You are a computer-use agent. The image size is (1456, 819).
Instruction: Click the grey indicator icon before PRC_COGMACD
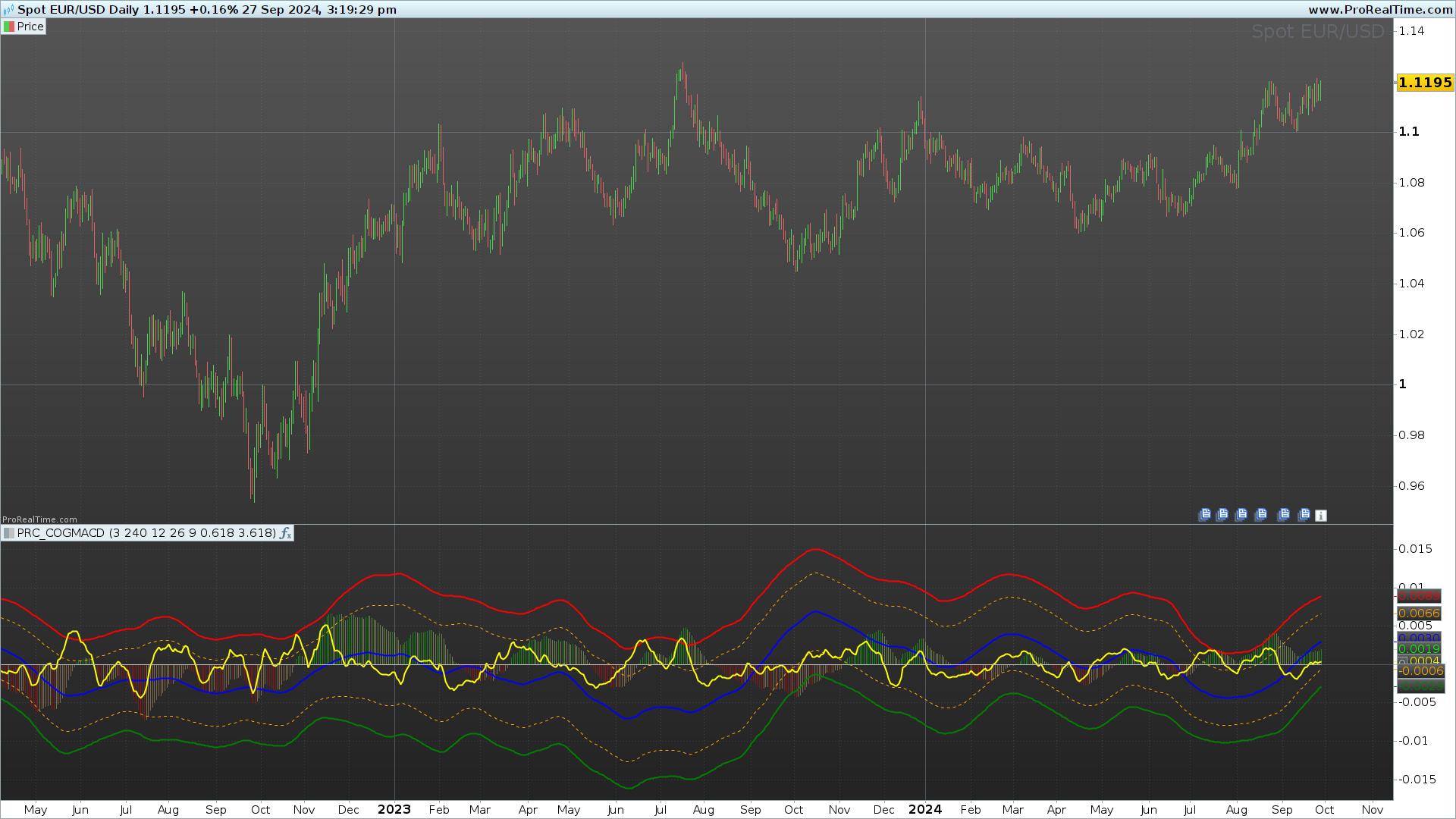pyautogui.click(x=9, y=533)
